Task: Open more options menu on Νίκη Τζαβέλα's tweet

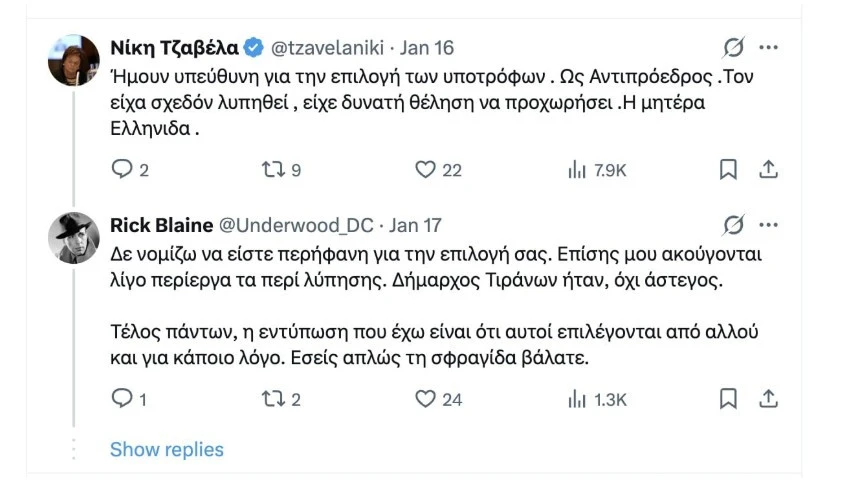Action: click(768, 47)
